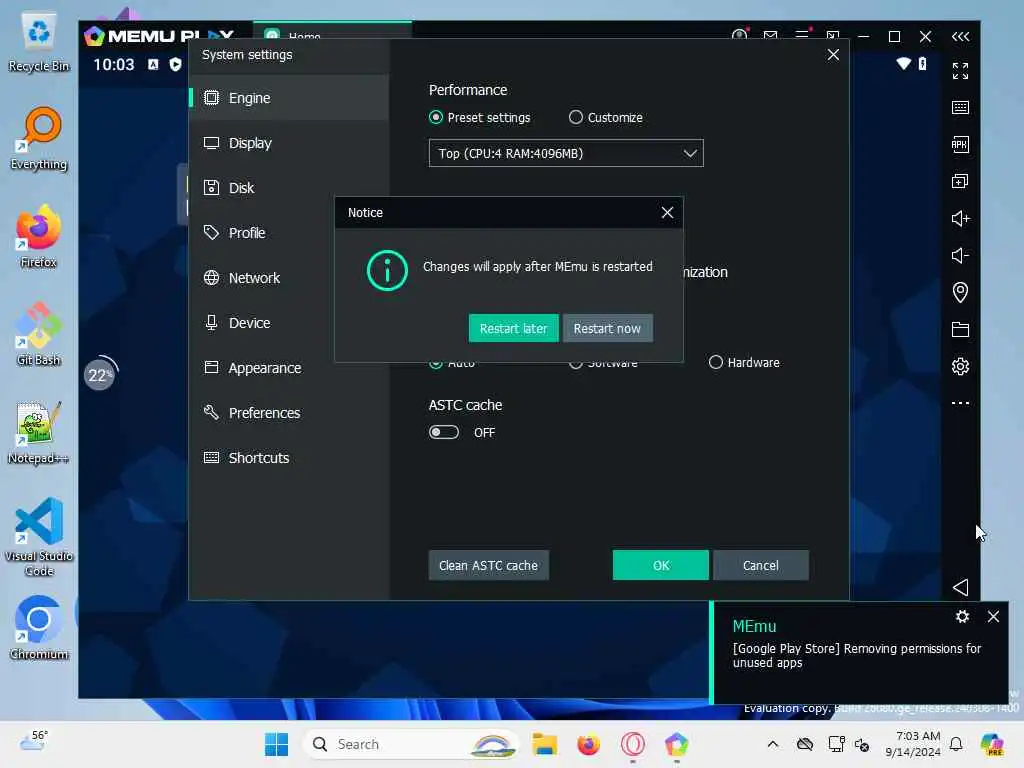Open the notifications bell in taskbar
1024x768 pixels.
pos(956,744)
